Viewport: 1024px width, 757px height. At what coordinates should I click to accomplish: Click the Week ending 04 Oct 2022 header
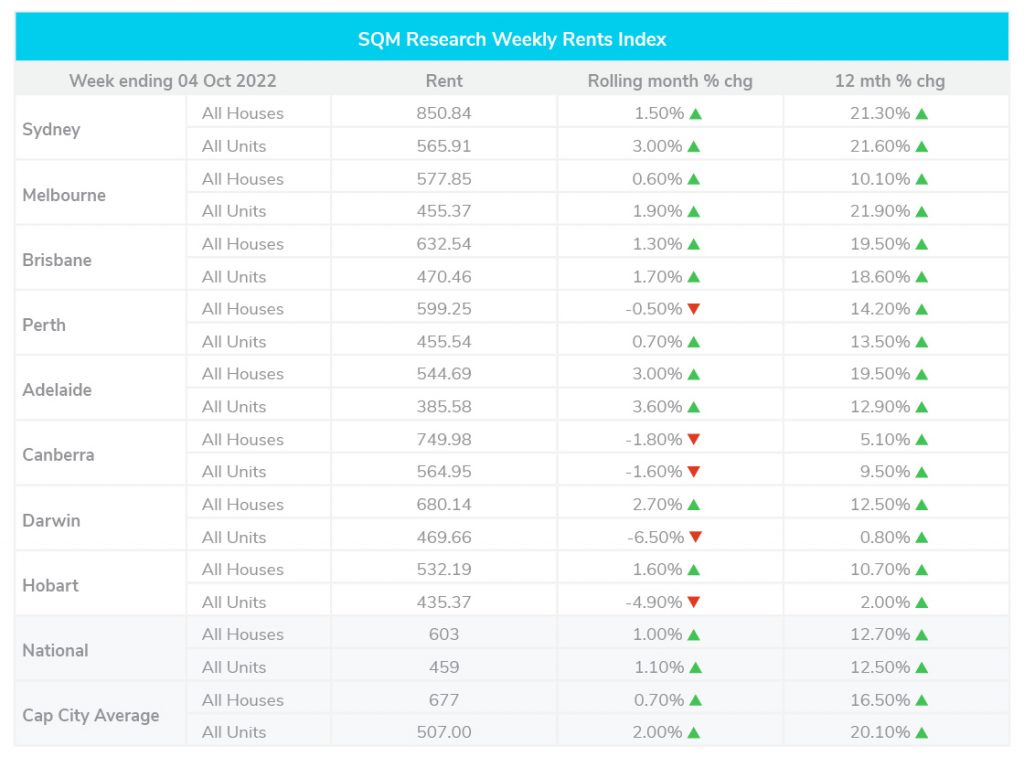pos(173,81)
